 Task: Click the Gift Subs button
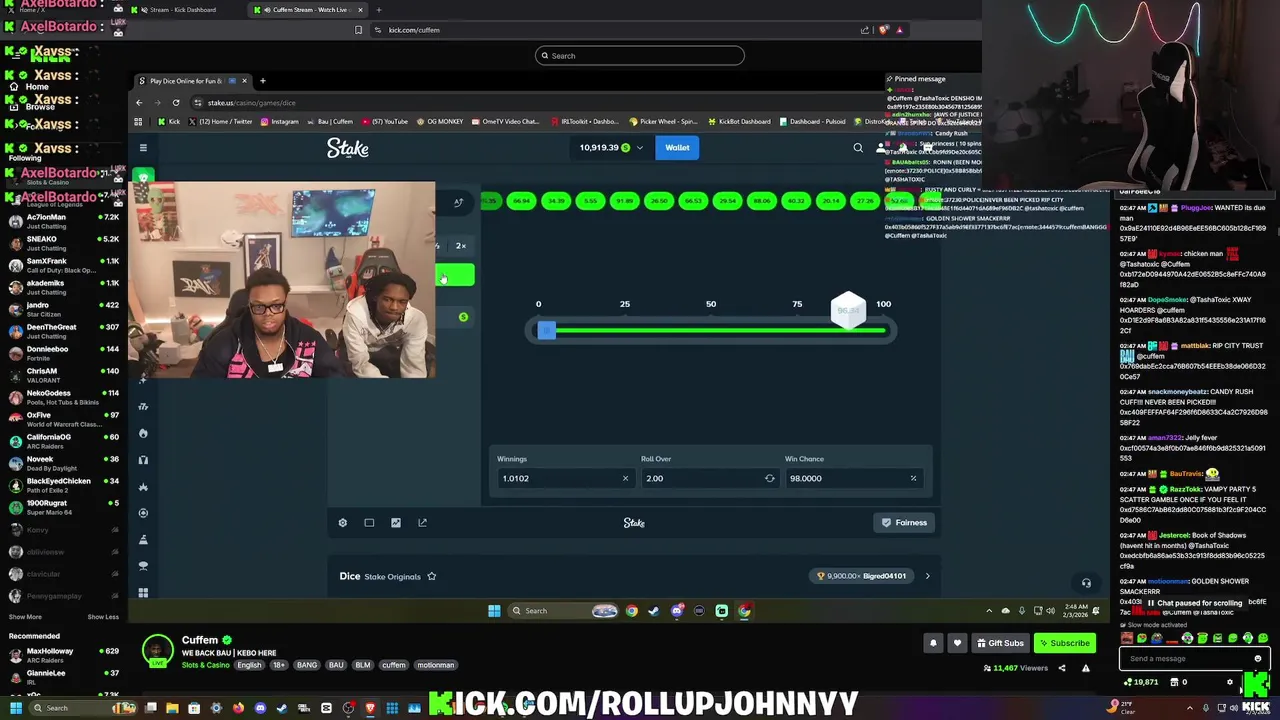tap(999, 643)
